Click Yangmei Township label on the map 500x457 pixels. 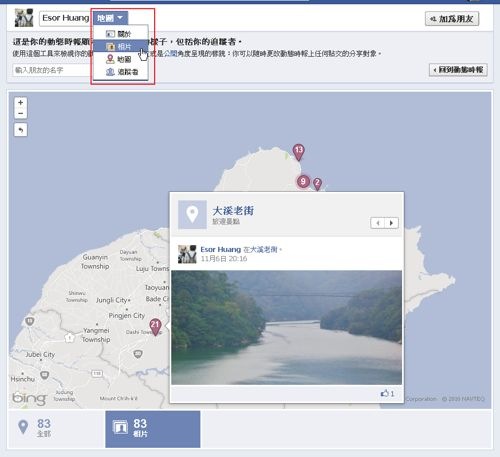coord(96,335)
